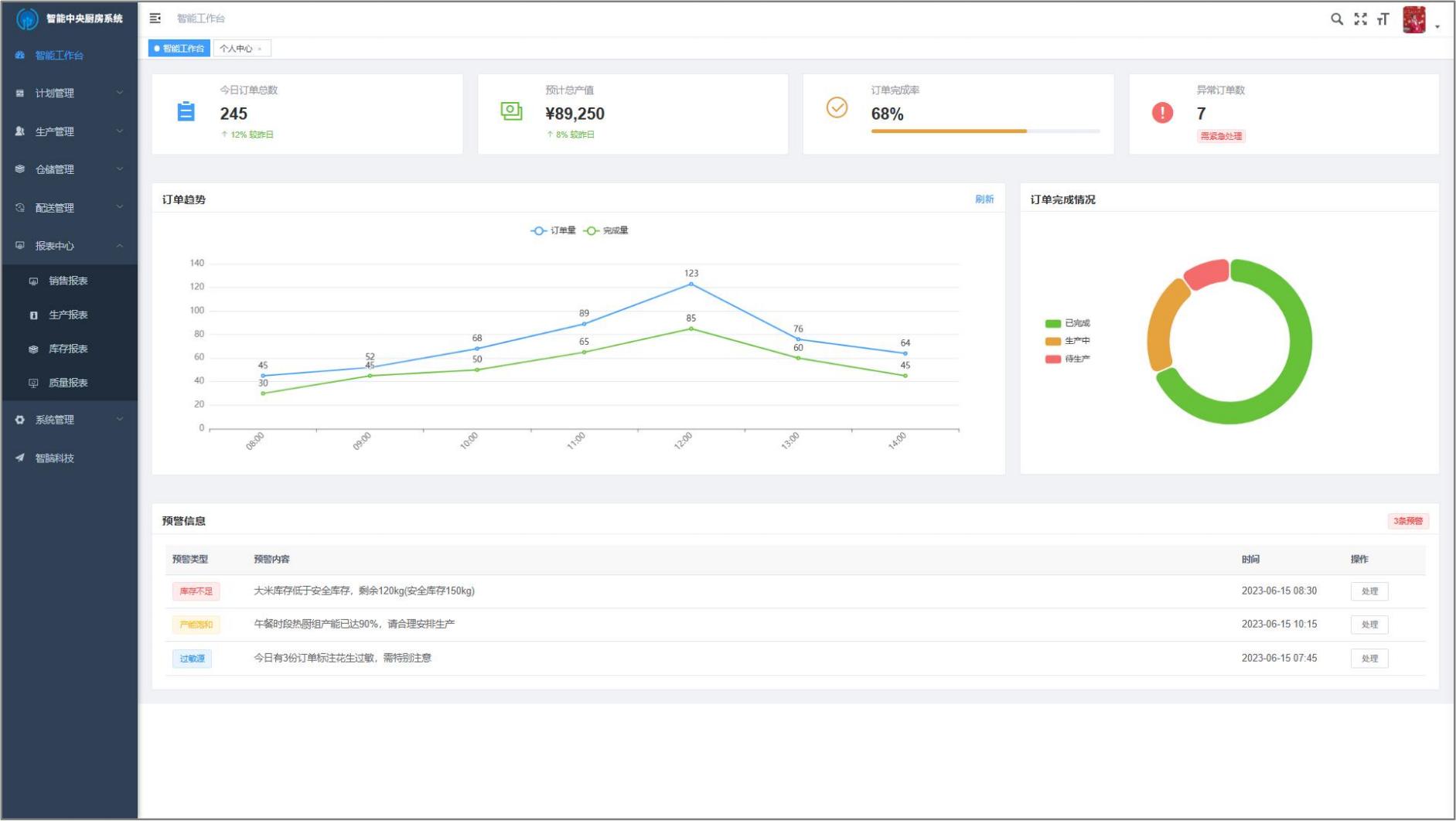Click 刷新 link on order trend chart
The image size is (1456, 821).
pos(984,199)
